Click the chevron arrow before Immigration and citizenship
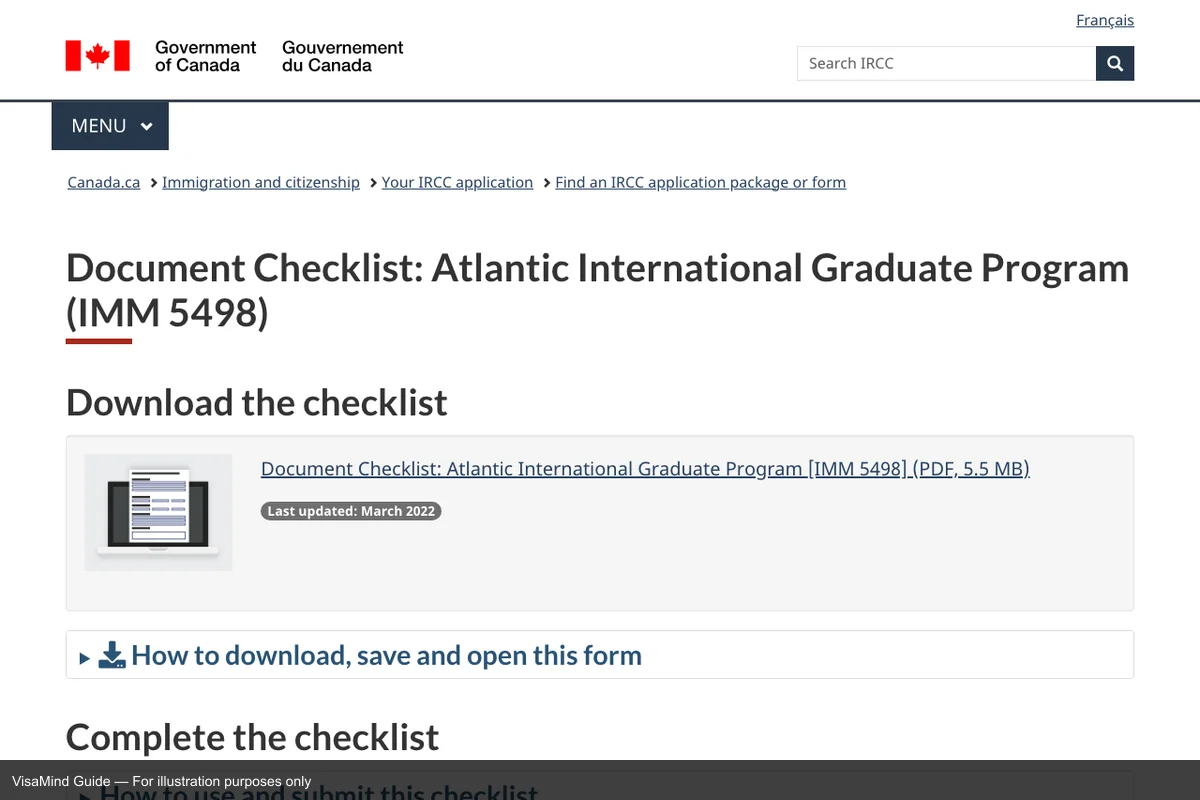Viewport: 1200px width, 800px height. click(153, 183)
